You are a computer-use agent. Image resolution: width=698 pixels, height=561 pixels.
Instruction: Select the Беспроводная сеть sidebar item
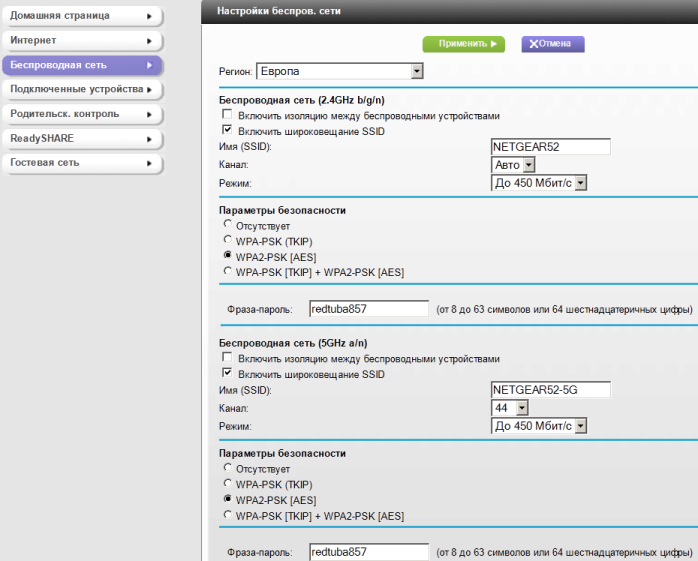(x=82, y=65)
